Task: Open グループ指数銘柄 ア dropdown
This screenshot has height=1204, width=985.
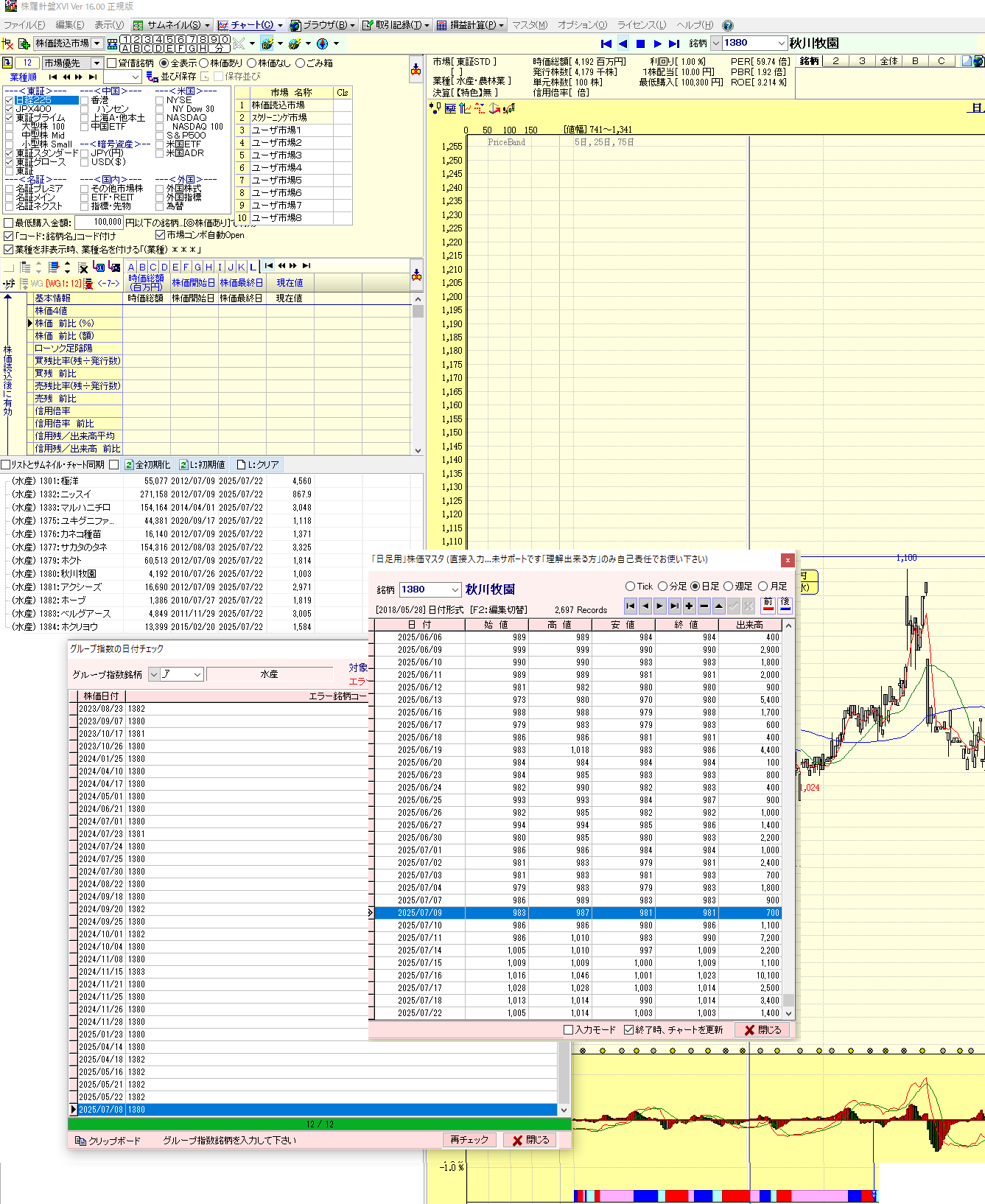Action: [x=197, y=674]
